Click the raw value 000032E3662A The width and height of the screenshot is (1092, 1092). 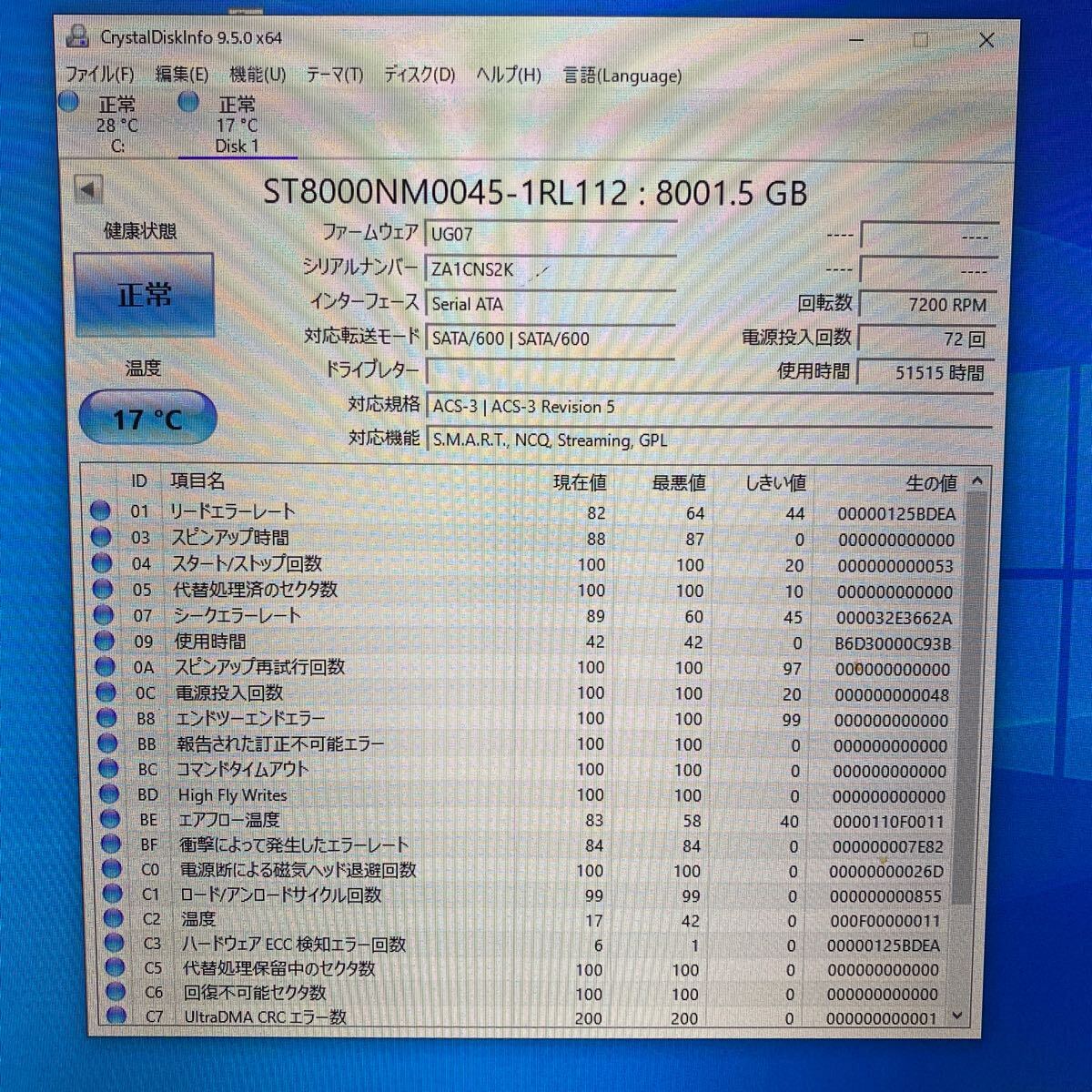[894, 618]
